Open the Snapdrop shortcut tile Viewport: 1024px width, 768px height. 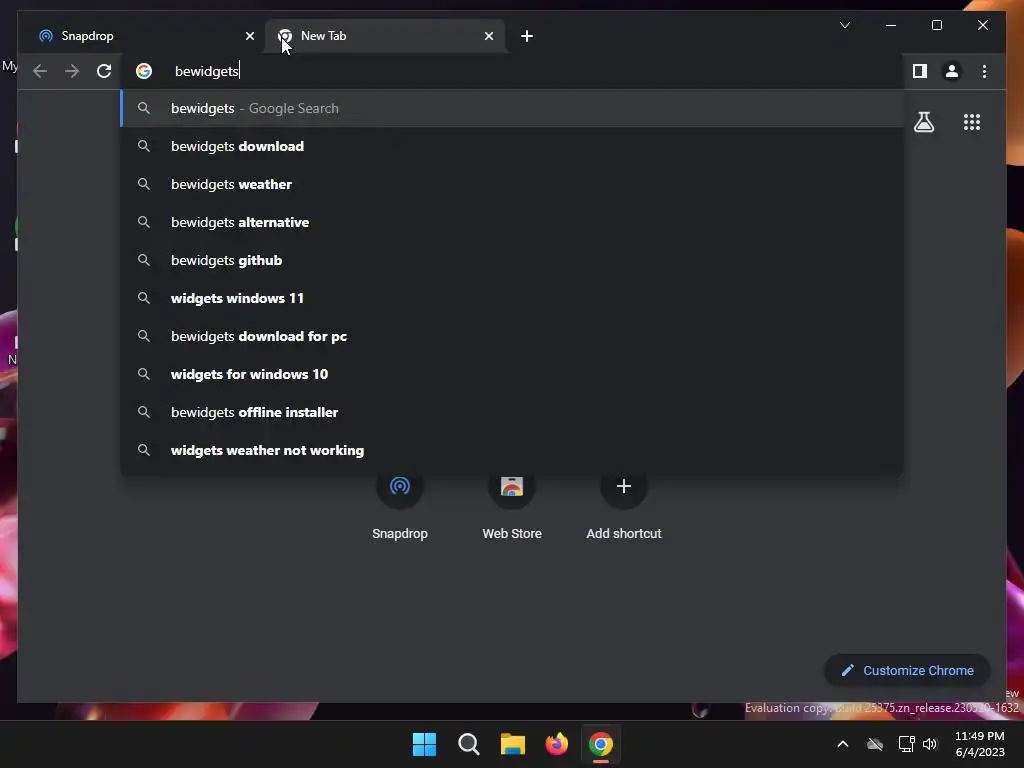click(400, 506)
